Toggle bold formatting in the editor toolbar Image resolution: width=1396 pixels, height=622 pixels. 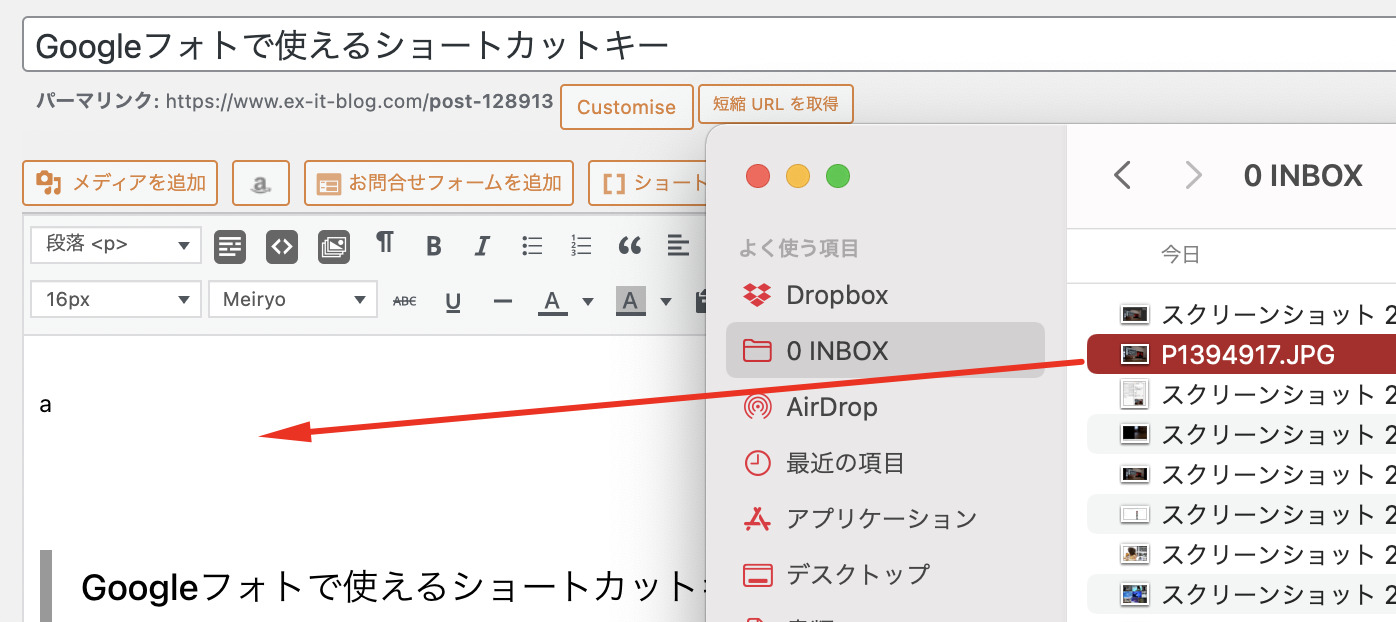point(433,246)
